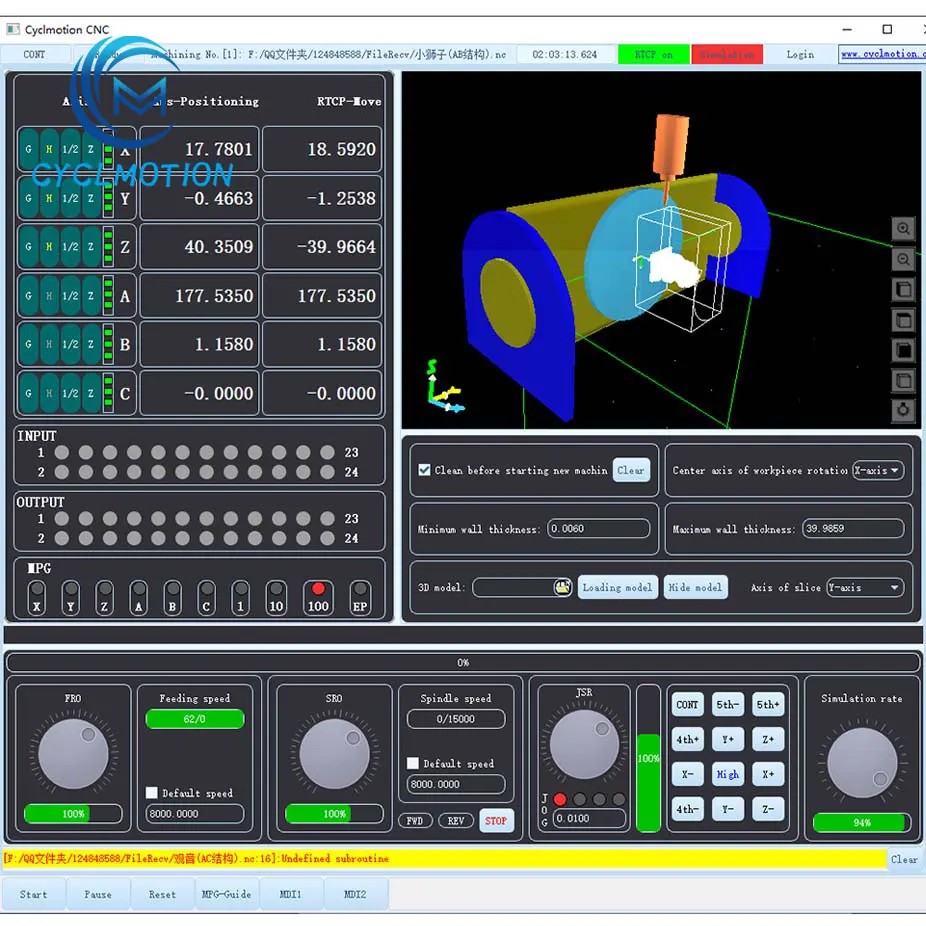The width and height of the screenshot is (926, 926).
Task: Click the Z zero button in Y axis row
Action: 91,198
